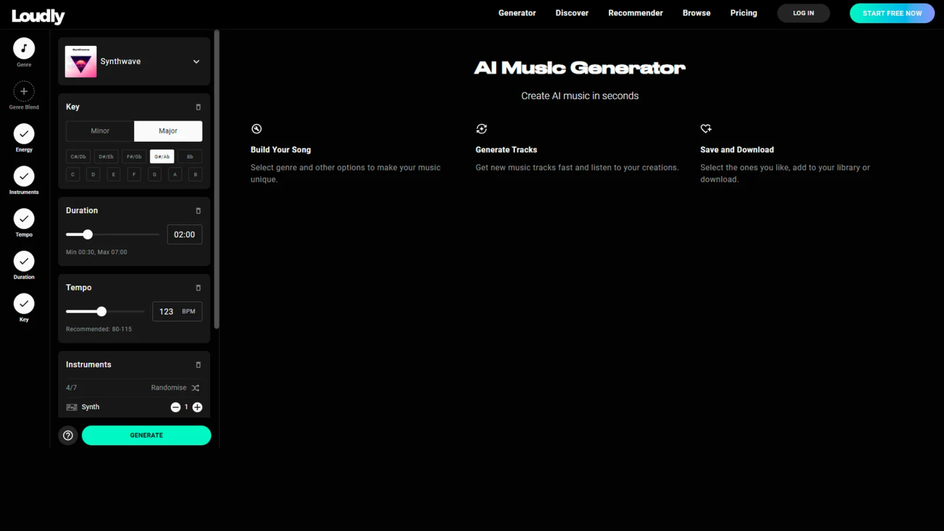Viewport: 944px width, 531px height.
Task: Select the C#/Db key
Action: coord(78,157)
